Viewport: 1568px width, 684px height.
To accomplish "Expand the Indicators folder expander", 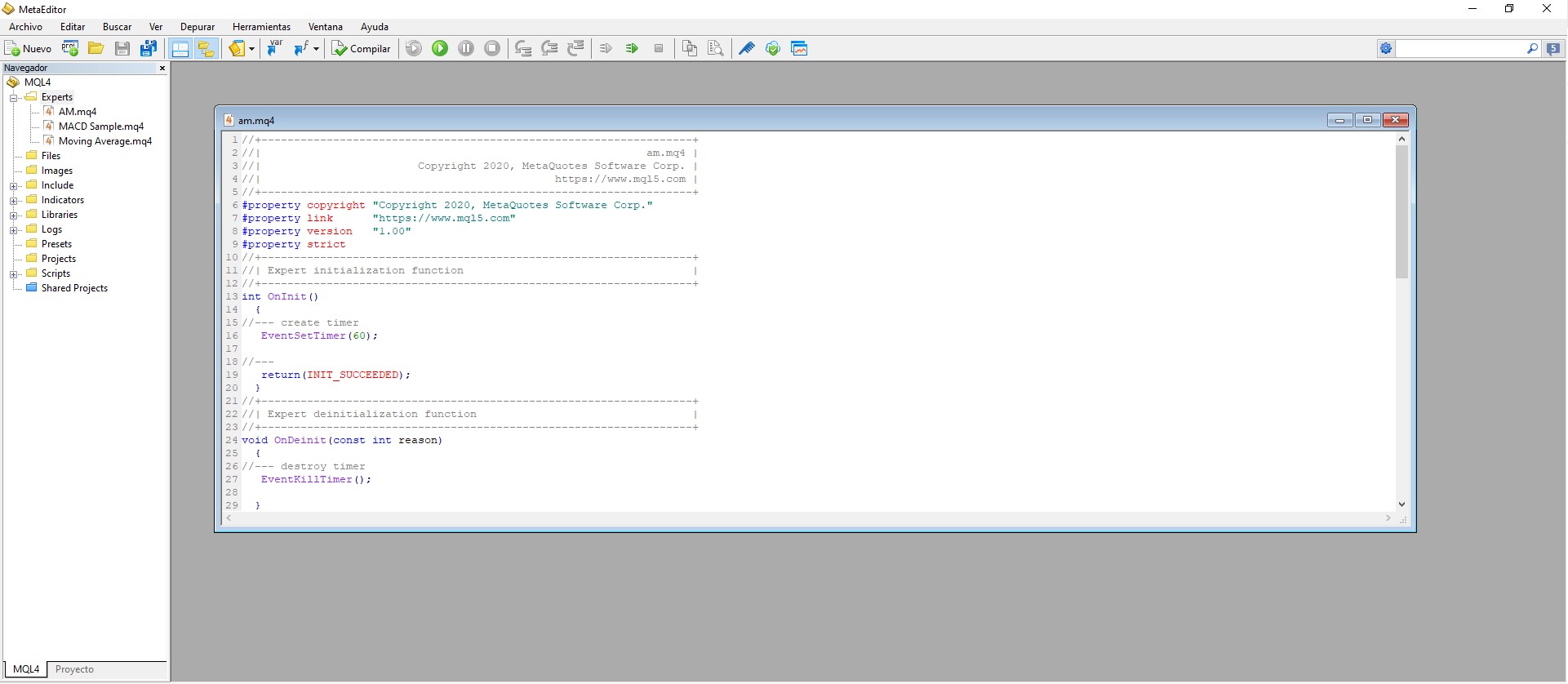I will coord(14,201).
